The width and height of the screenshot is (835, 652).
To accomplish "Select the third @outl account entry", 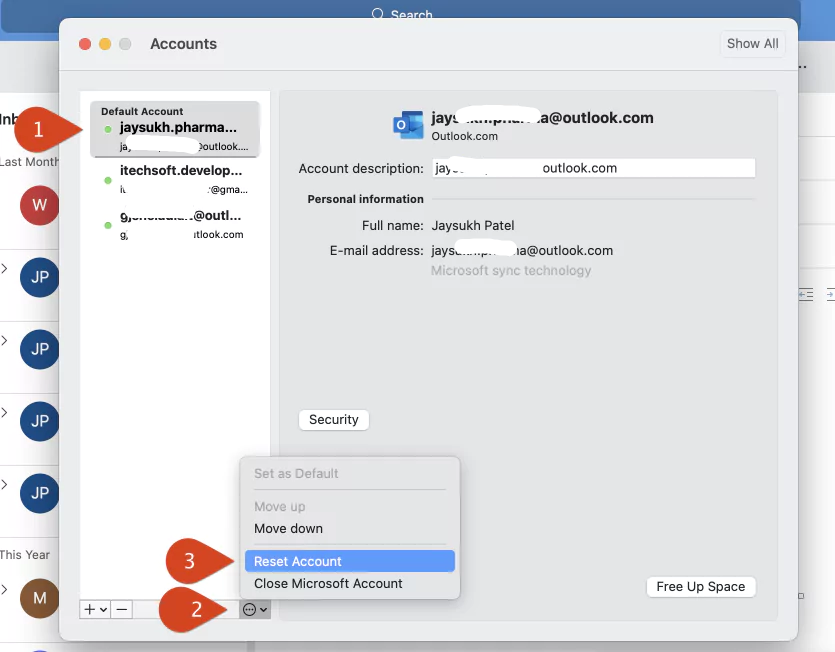I will 175,224.
